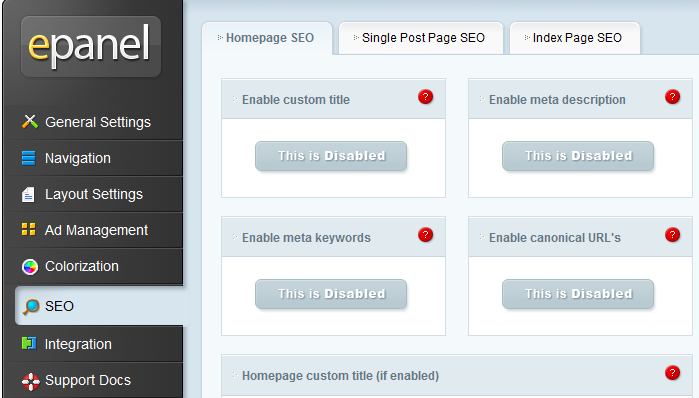This screenshot has width=699, height=398.
Task: Open the Single Post Page SEO tab
Action: (420, 38)
